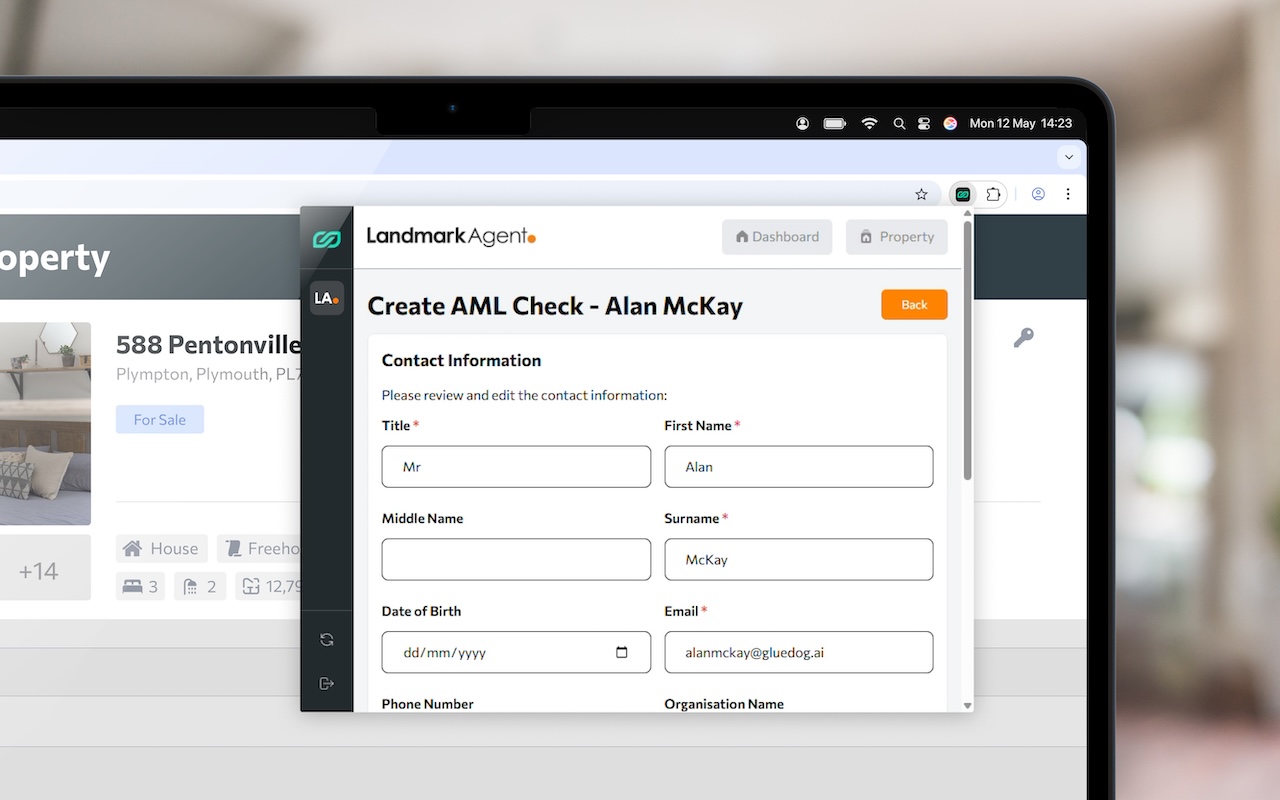The height and width of the screenshot is (800, 1280).
Task: Click the House property type tag
Action: click(162, 548)
